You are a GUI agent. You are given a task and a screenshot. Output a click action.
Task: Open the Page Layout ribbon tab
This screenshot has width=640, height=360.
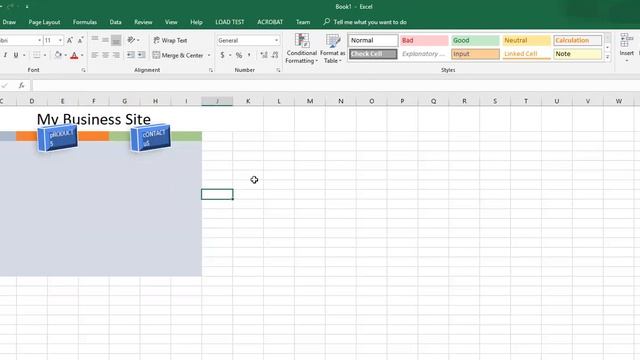pos(44,22)
